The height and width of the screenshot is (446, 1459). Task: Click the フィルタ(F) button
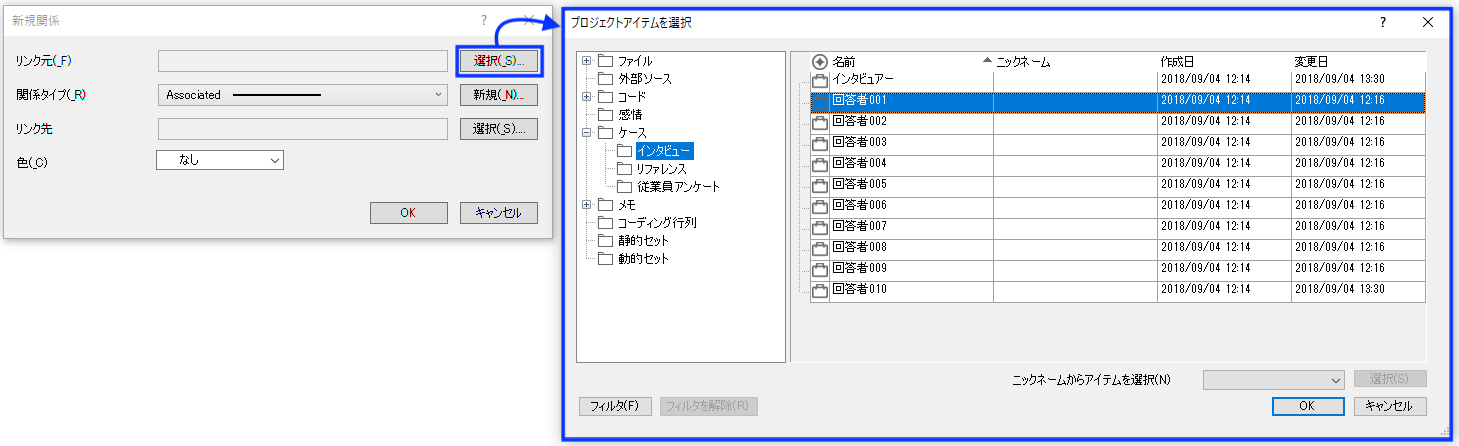[615, 406]
